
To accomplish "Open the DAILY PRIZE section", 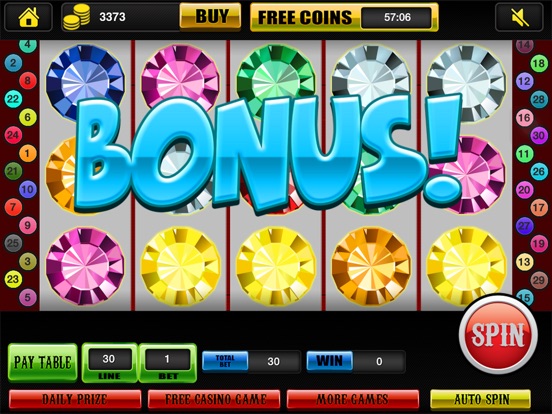I will [75, 400].
